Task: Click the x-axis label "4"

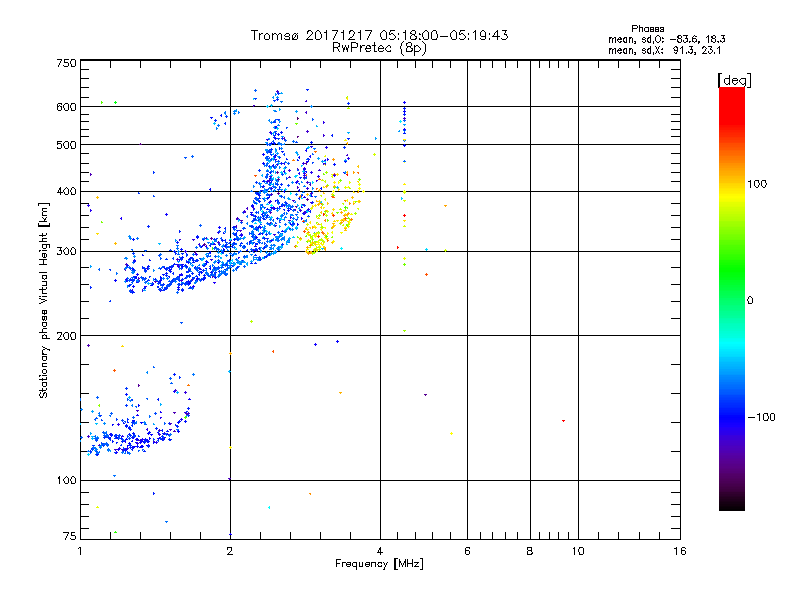Action: pyautogui.click(x=380, y=551)
